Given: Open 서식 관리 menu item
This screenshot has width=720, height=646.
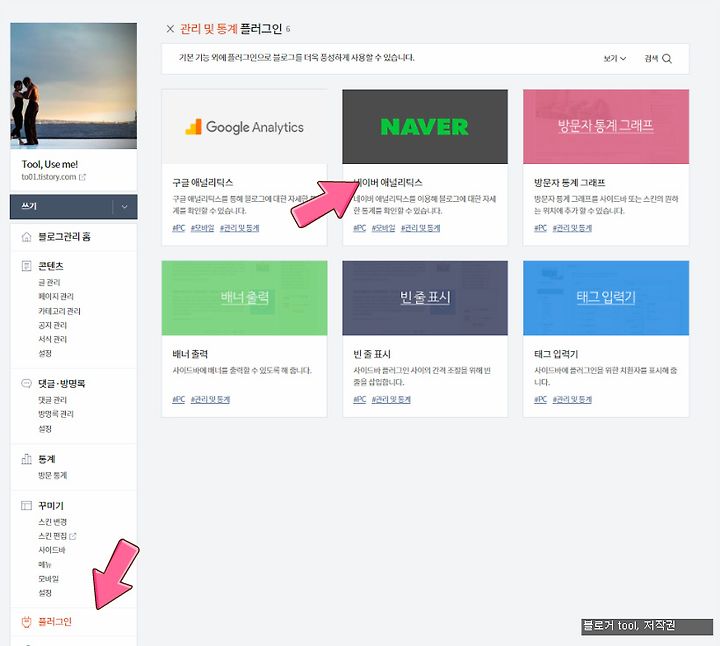Looking at the screenshot, I should pyautogui.click(x=52, y=339).
